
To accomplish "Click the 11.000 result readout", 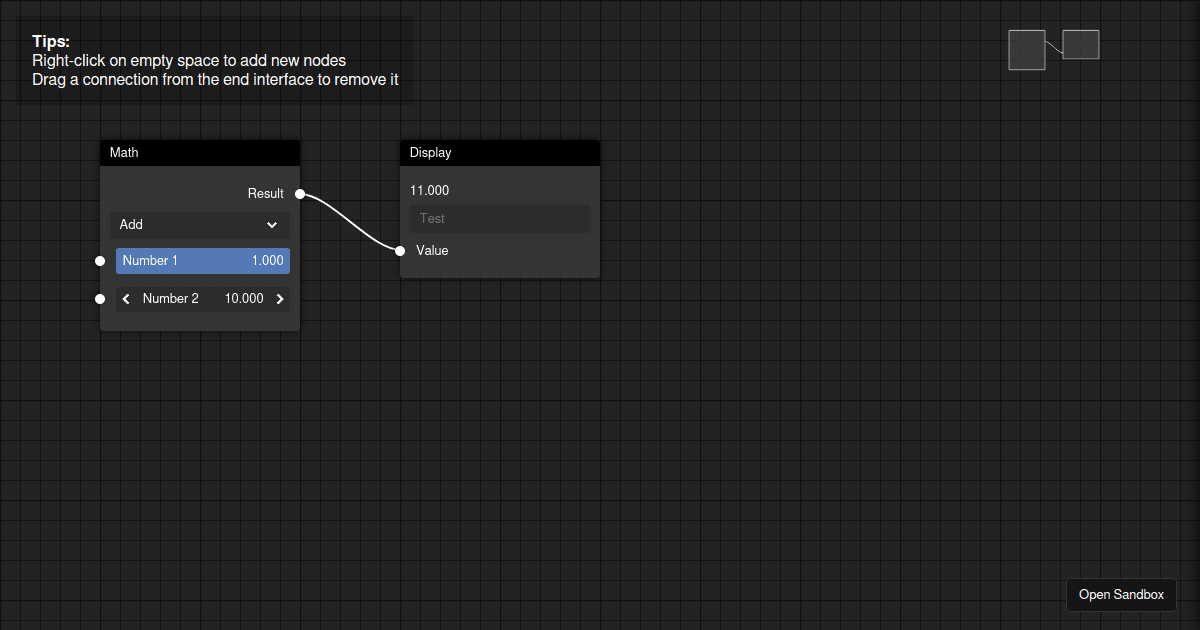I will (x=429, y=190).
